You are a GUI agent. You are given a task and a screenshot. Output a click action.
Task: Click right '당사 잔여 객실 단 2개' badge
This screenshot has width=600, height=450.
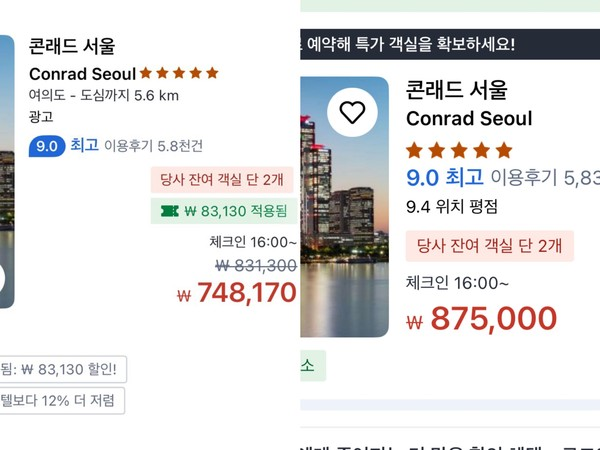tap(489, 245)
